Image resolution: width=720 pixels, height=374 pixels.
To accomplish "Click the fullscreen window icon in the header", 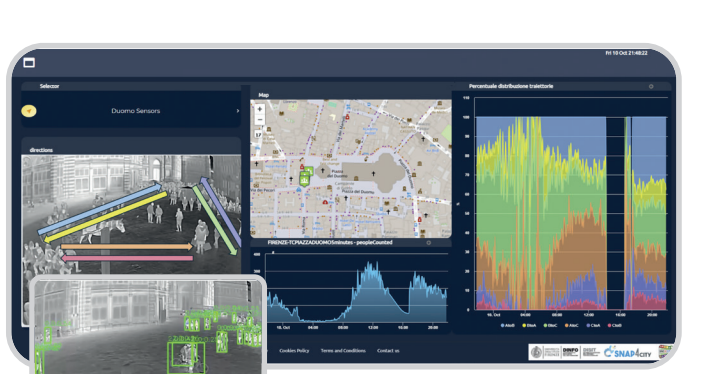I will 29,63.
